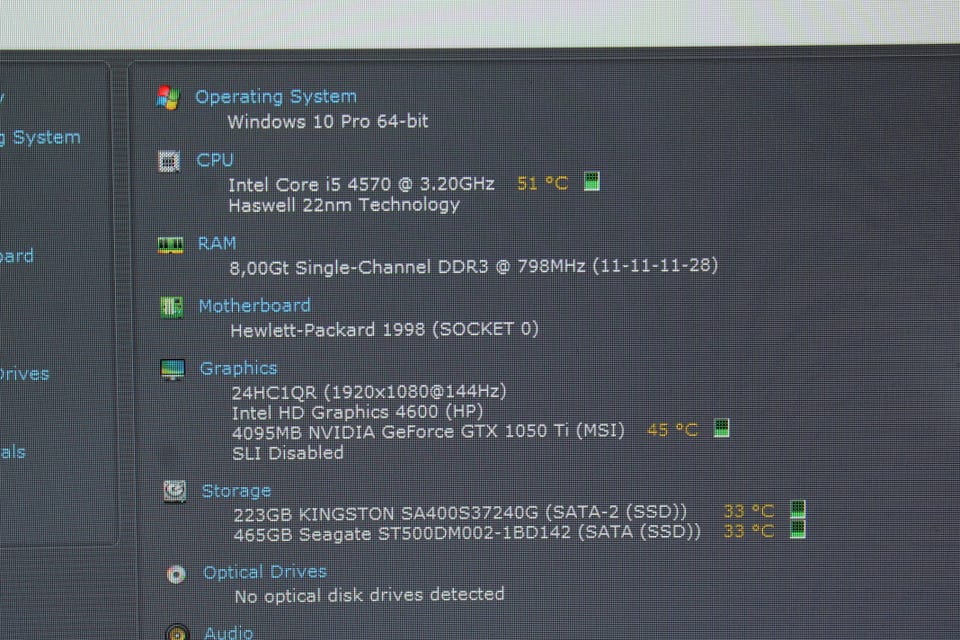The image size is (960, 640).
Task: Click the Storage hard drive icon
Action: point(174,491)
